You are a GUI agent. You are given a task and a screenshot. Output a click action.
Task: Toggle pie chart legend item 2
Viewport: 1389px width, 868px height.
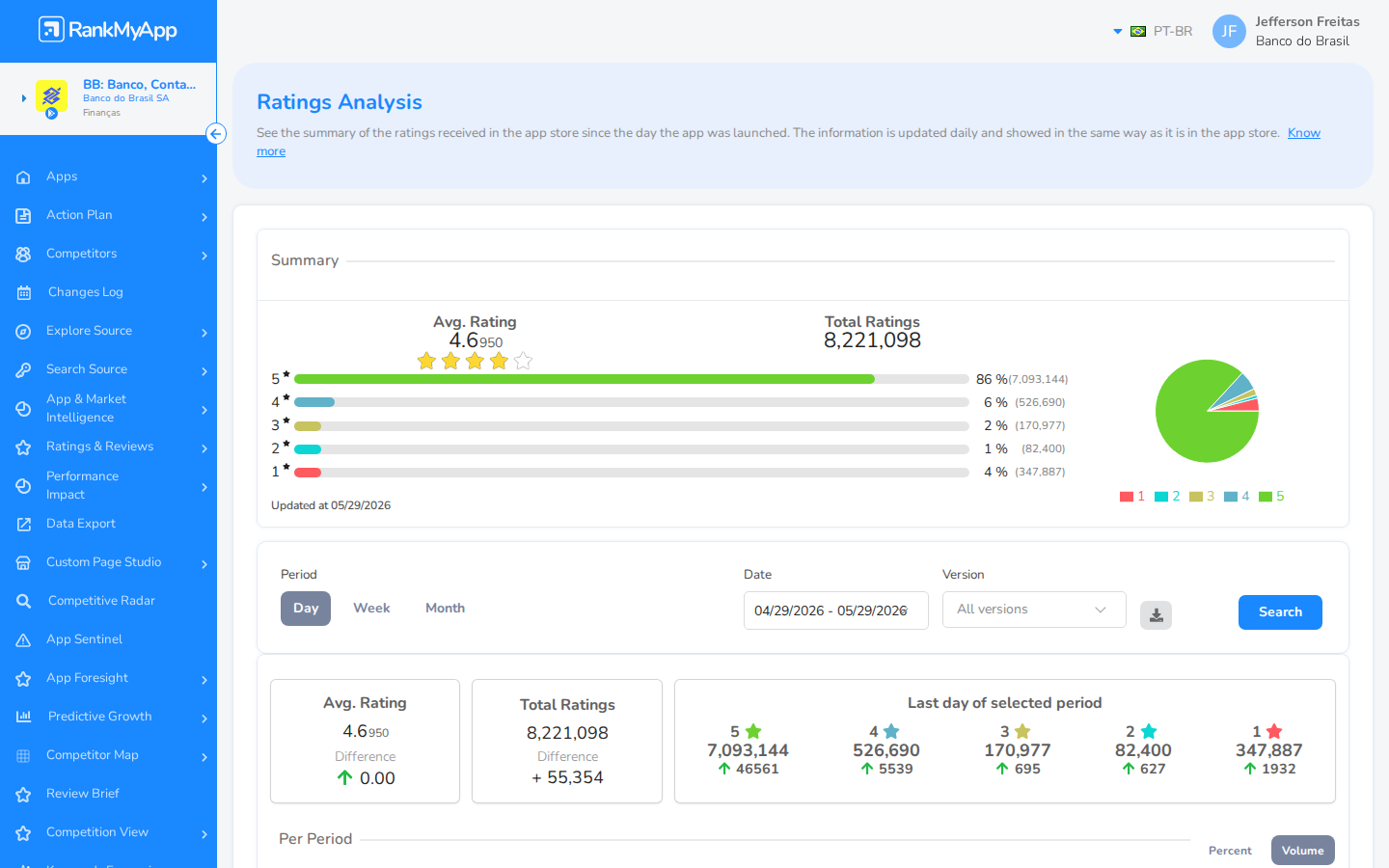tap(1167, 497)
